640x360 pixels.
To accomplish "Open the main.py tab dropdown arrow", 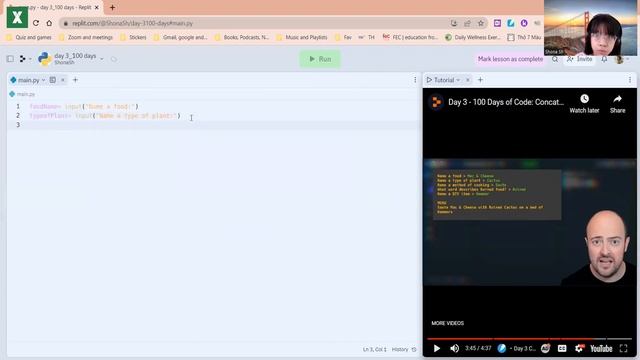I will click(43, 80).
